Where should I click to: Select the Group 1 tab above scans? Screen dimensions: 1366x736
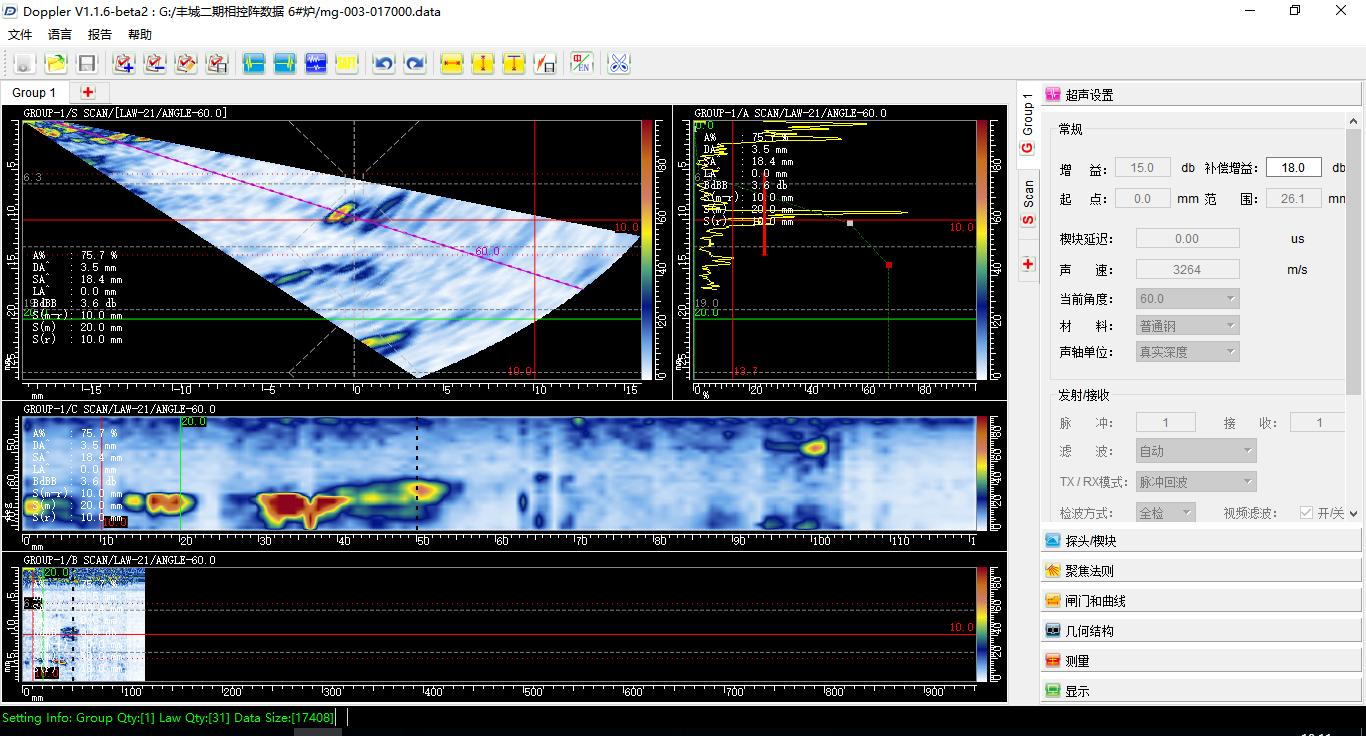[34, 92]
